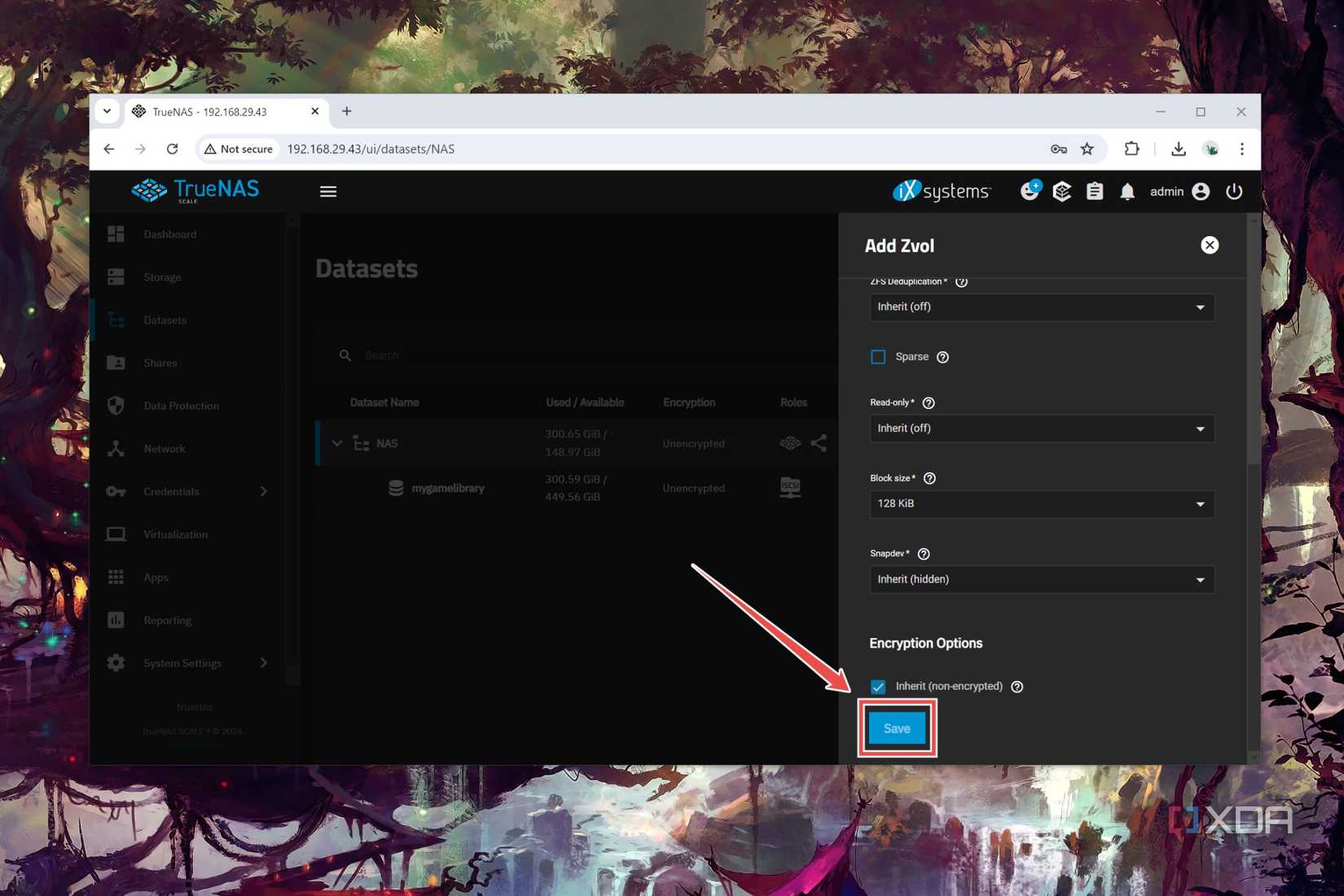Open the admin user account menu
The image size is (1344, 896).
(x=1179, y=191)
